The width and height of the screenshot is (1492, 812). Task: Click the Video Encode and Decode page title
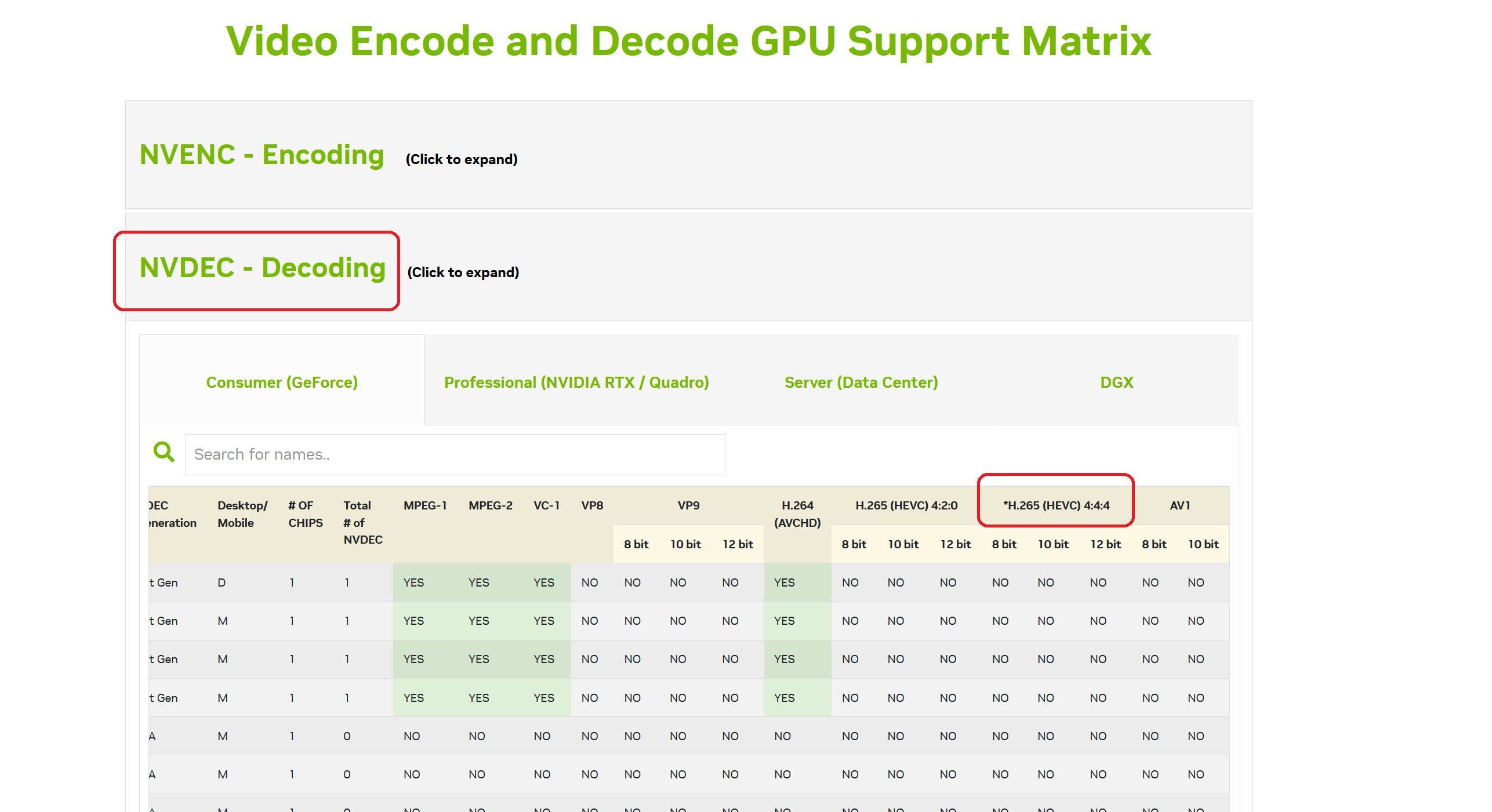(688, 41)
